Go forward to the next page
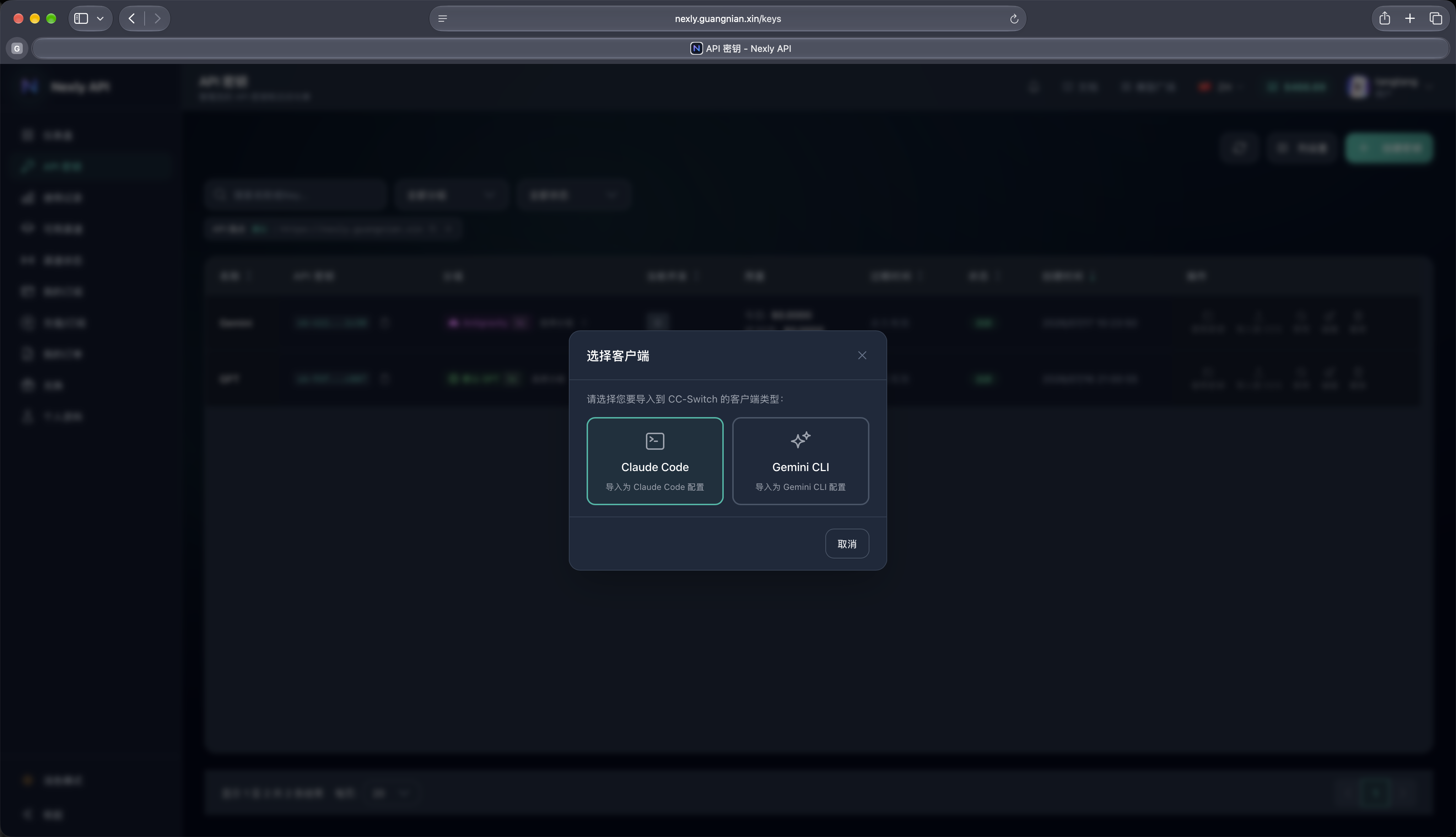The width and height of the screenshot is (1456, 837). [x=157, y=18]
